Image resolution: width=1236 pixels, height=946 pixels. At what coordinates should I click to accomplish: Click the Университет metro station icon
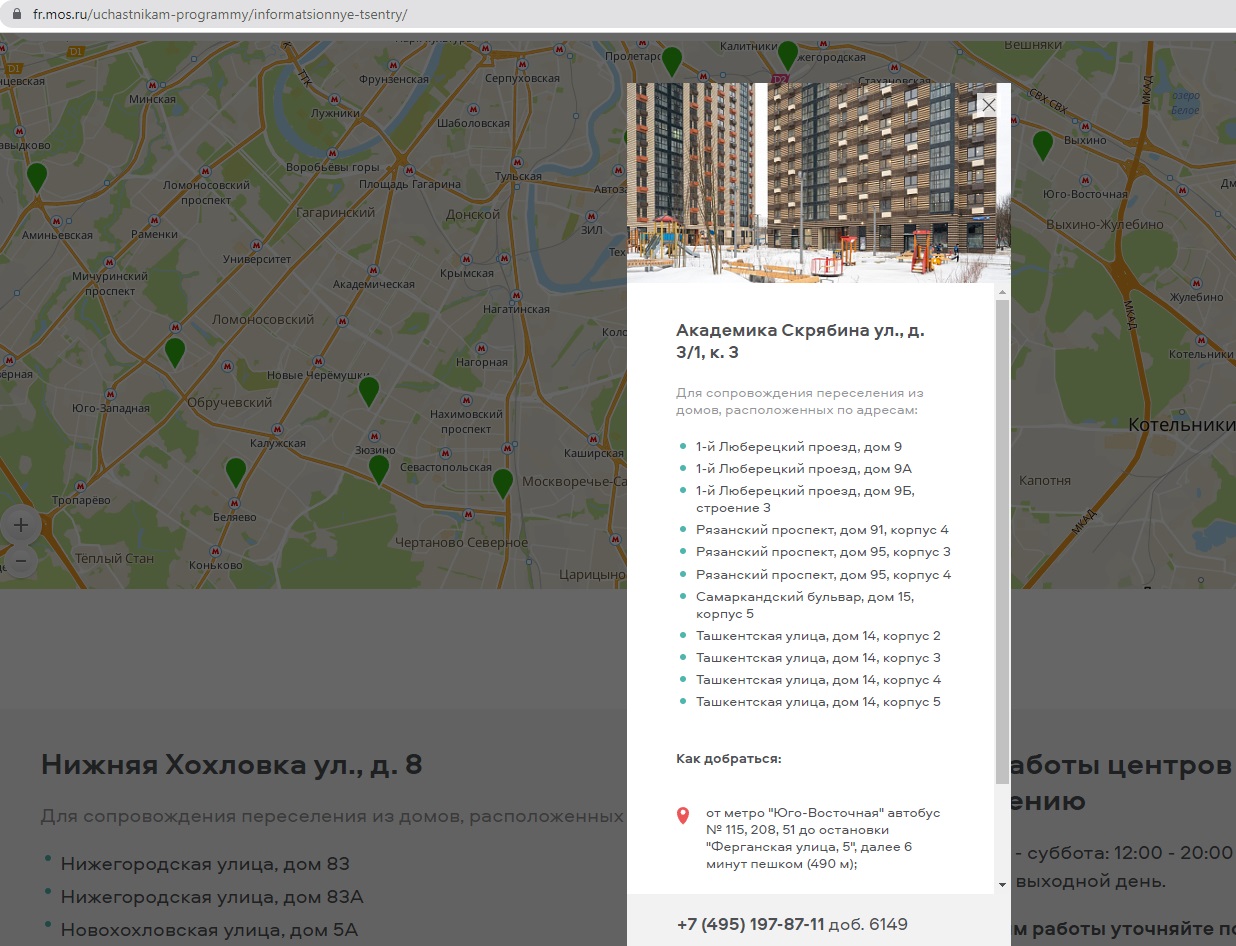(257, 244)
